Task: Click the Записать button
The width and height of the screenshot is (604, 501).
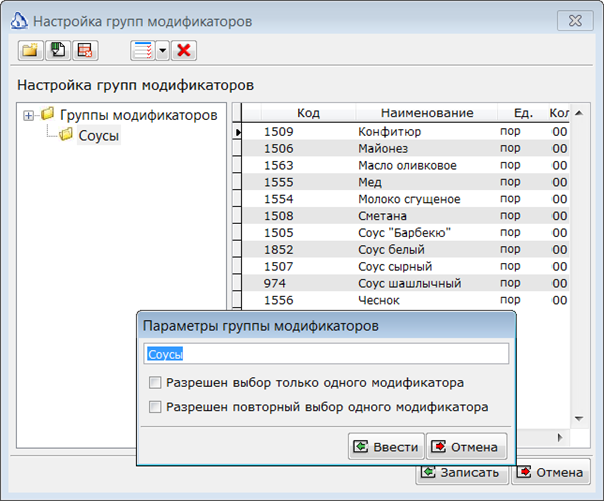Action: click(462, 472)
